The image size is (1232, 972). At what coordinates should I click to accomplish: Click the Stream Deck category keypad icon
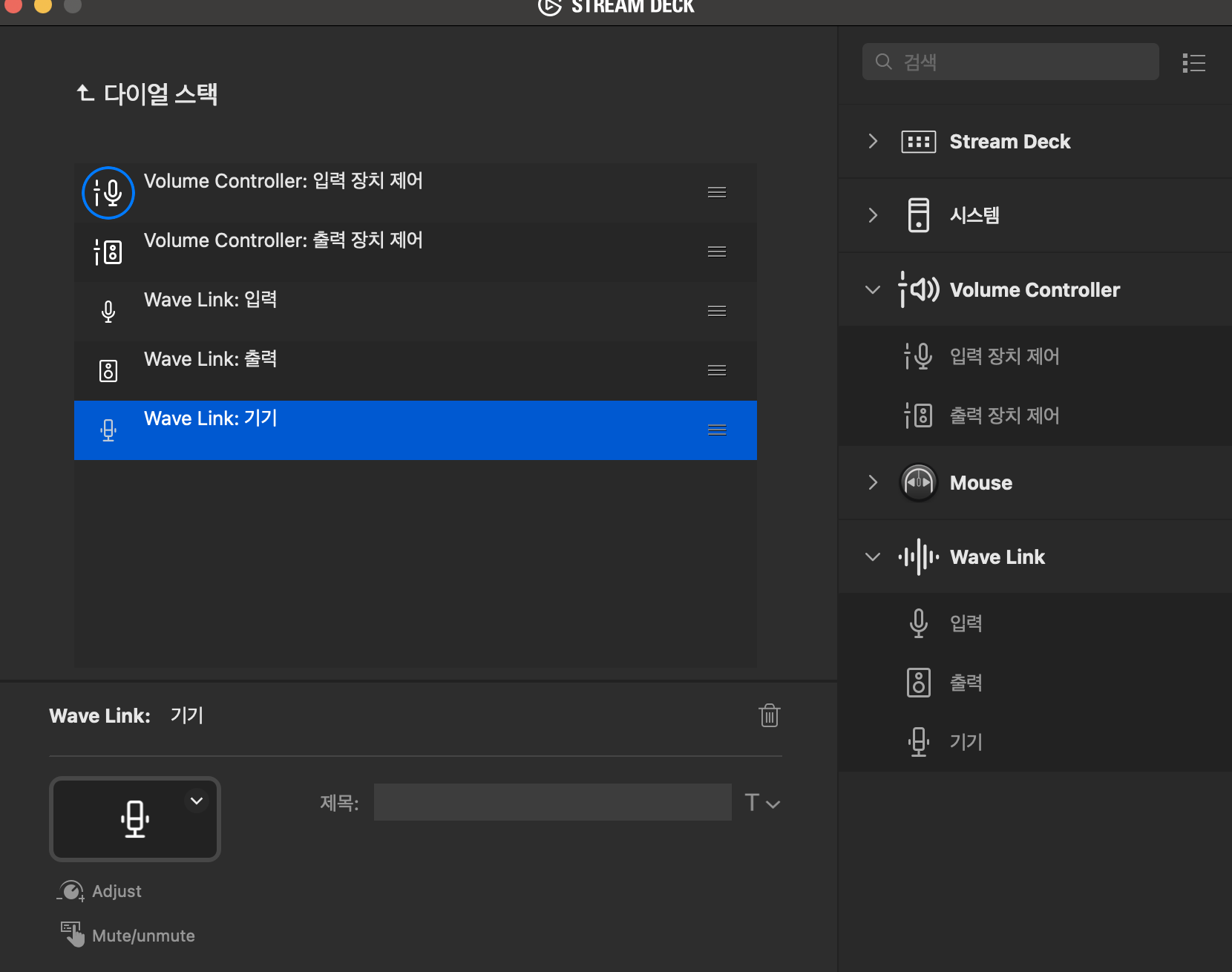point(919,142)
